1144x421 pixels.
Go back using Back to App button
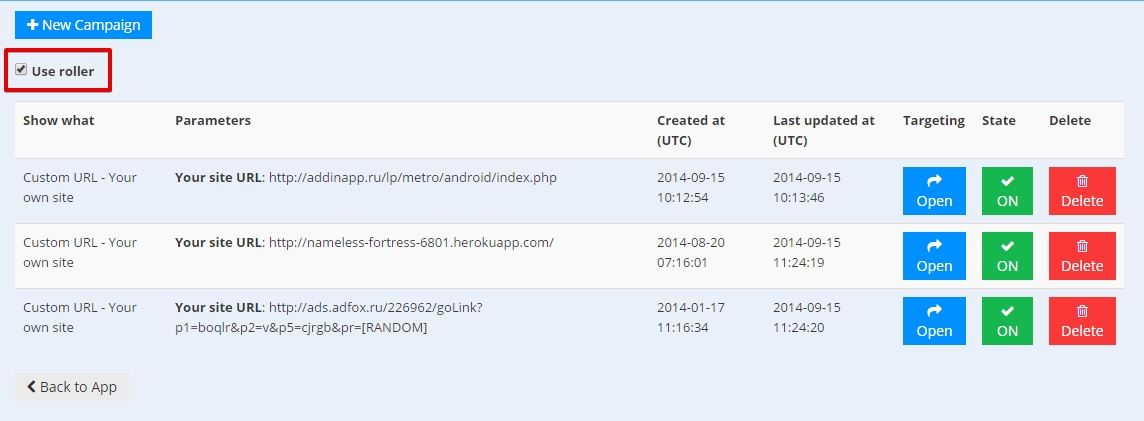[x=72, y=387]
